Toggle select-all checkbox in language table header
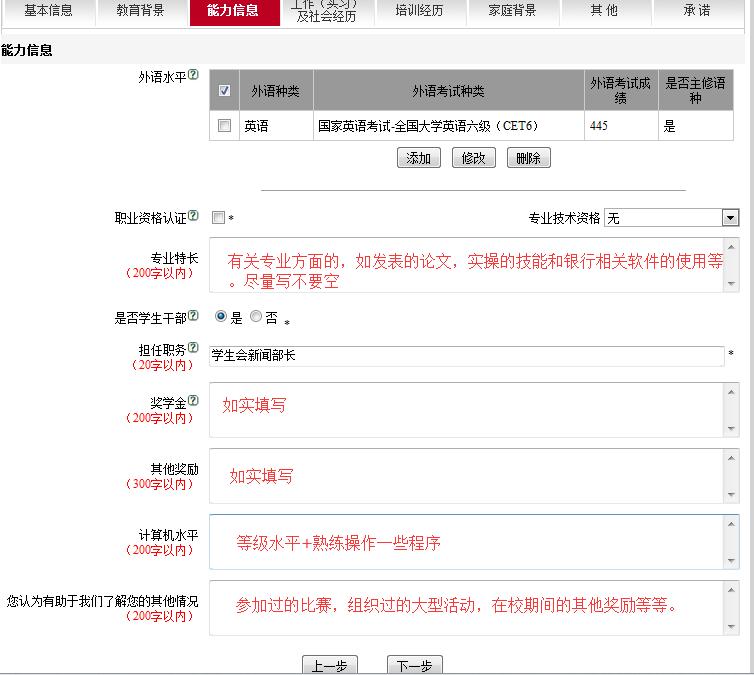754x675 pixels. pyautogui.click(x=224, y=90)
